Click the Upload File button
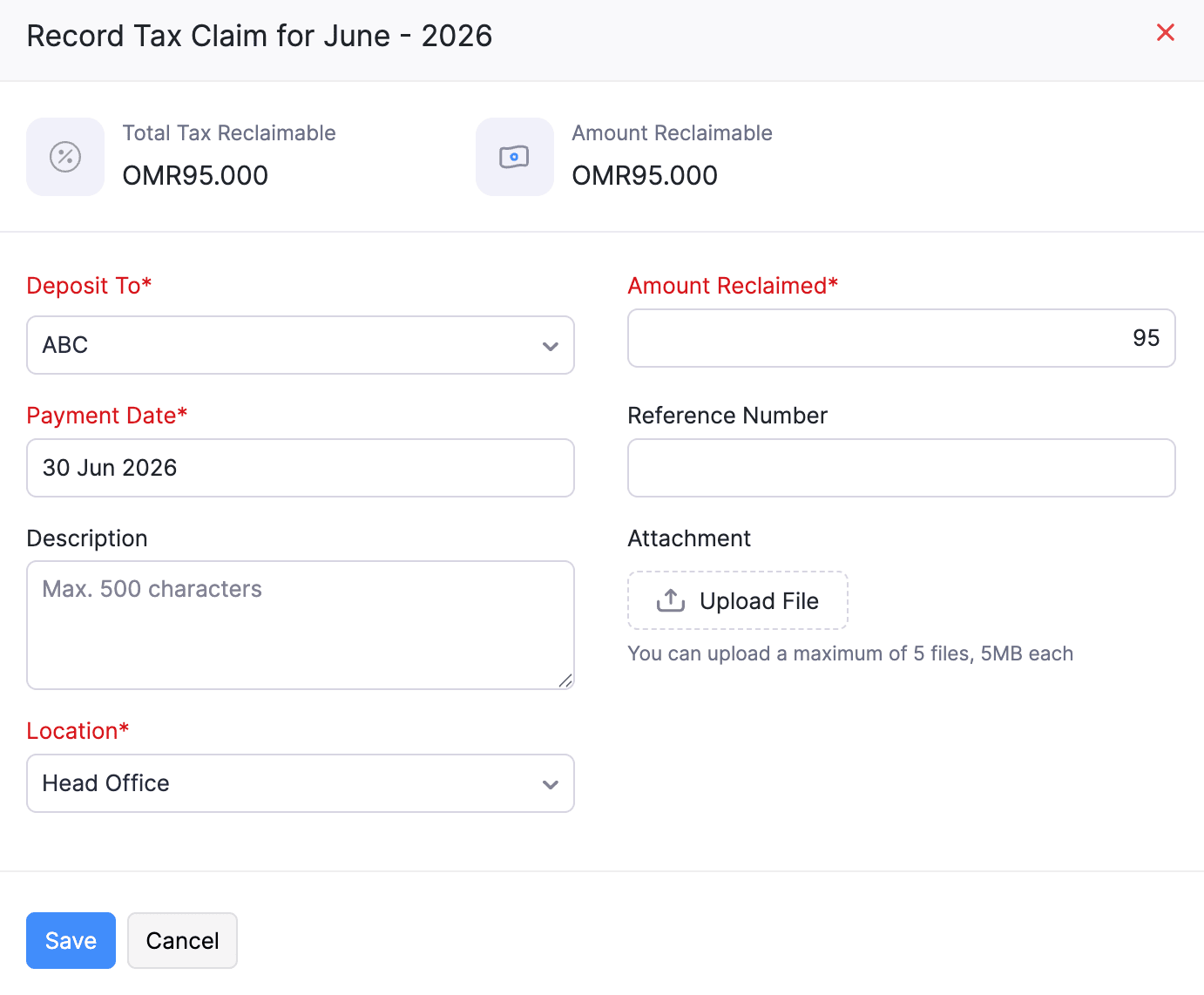The height and width of the screenshot is (995, 1204). [738, 600]
